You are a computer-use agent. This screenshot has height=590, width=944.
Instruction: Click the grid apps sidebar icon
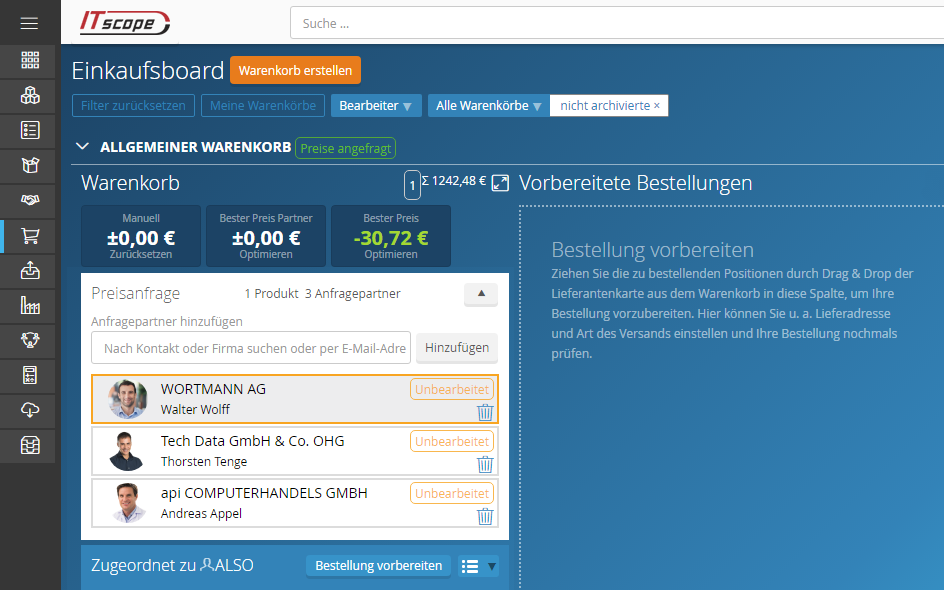(30, 60)
